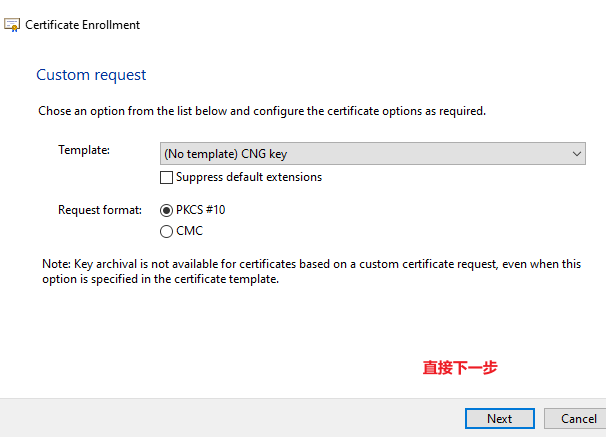The width and height of the screenshot is (606, 437).
Task: Click the gray footer bar left of Next
Action: pyautogui.click(x=232, y=418)
